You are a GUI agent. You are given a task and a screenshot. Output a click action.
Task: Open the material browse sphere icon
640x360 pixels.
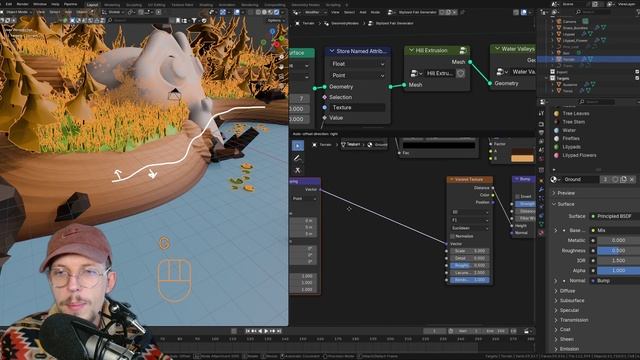click(555, 179)
